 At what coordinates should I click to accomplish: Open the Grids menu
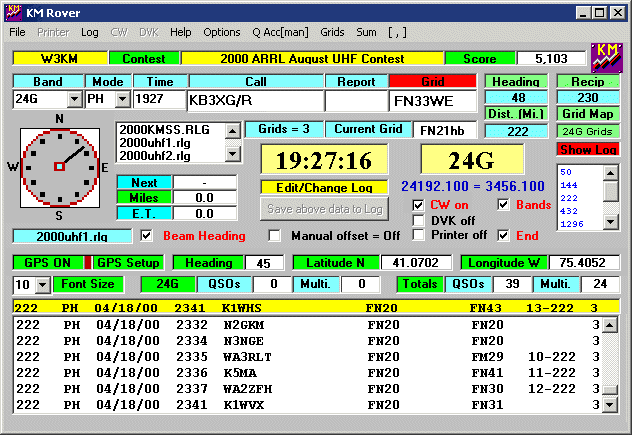(x=332, y=32)
